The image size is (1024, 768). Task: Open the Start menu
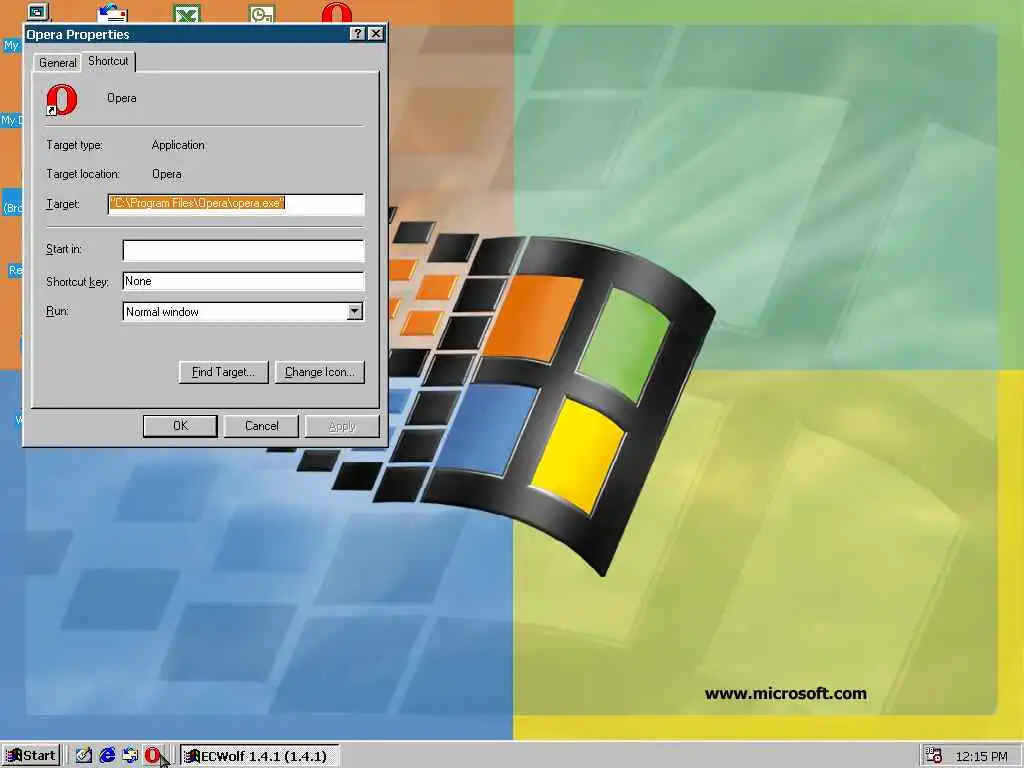click(31, 756)
